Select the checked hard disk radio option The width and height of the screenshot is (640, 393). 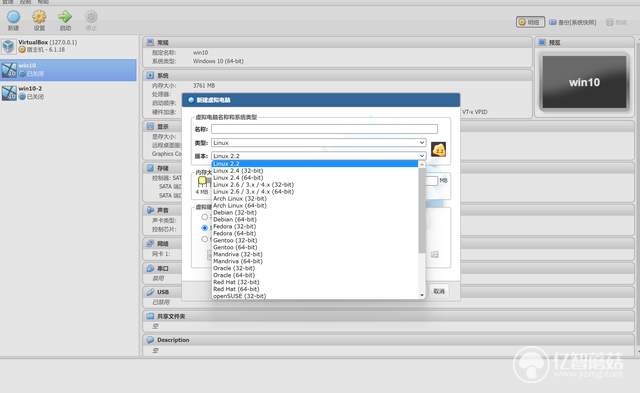(x=204, y=228)
